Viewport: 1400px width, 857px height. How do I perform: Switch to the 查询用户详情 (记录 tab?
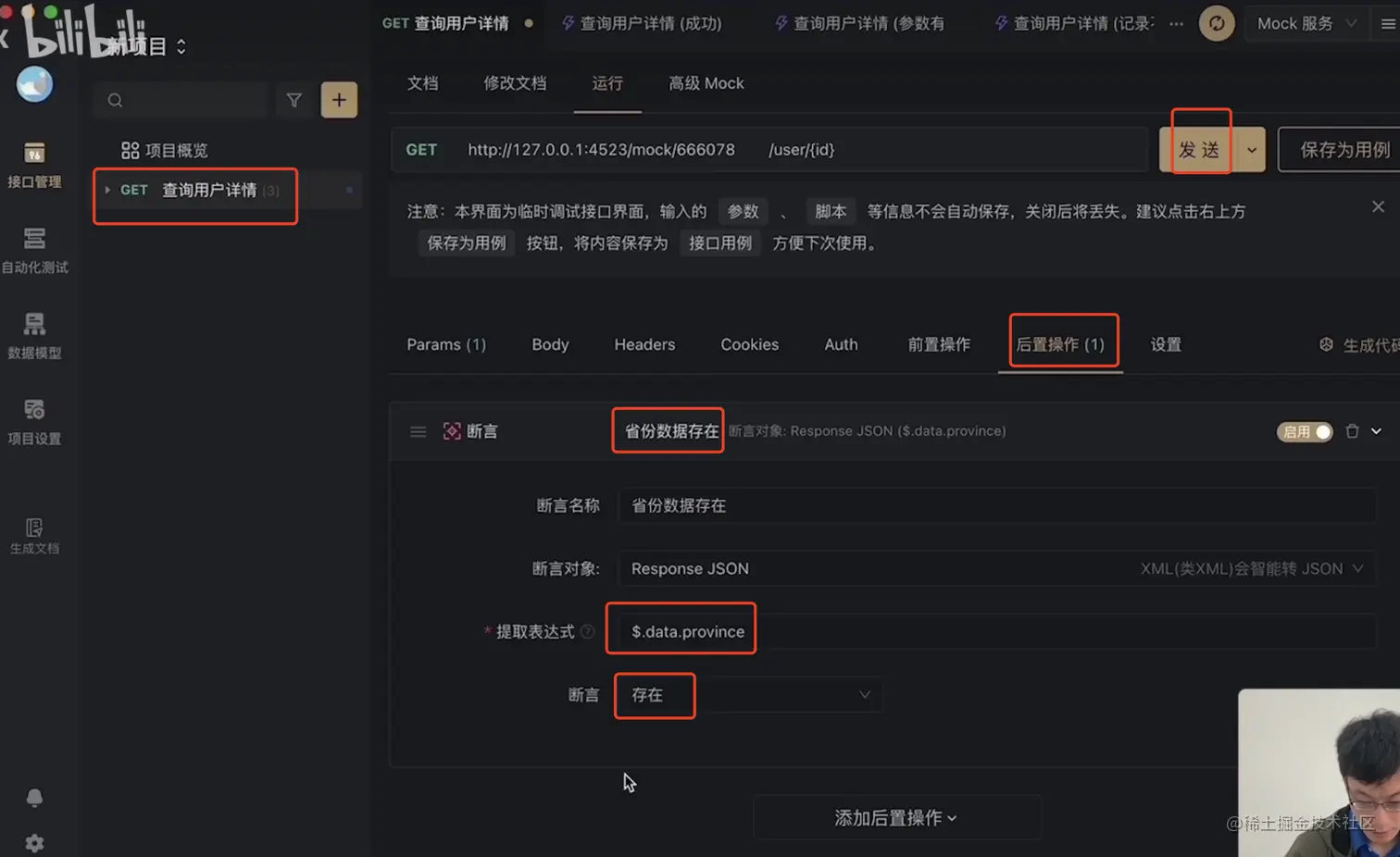click(1074, 23)
